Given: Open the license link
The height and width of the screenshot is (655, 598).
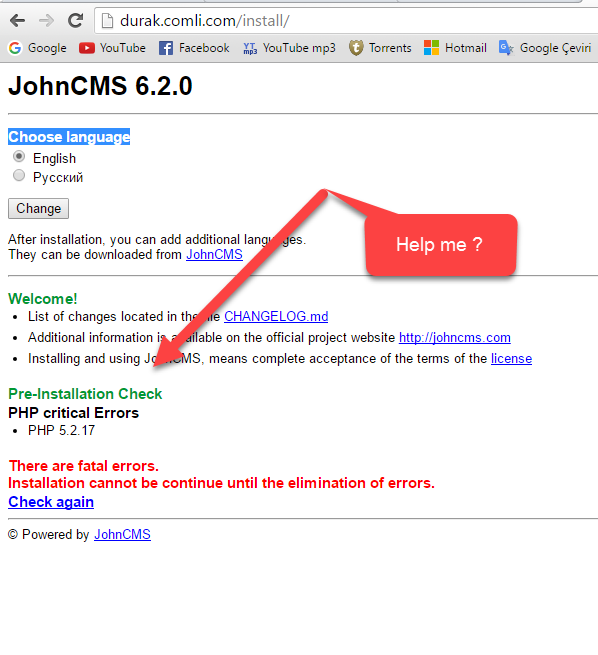Looking at the screenshot, I should click(512, 358).
